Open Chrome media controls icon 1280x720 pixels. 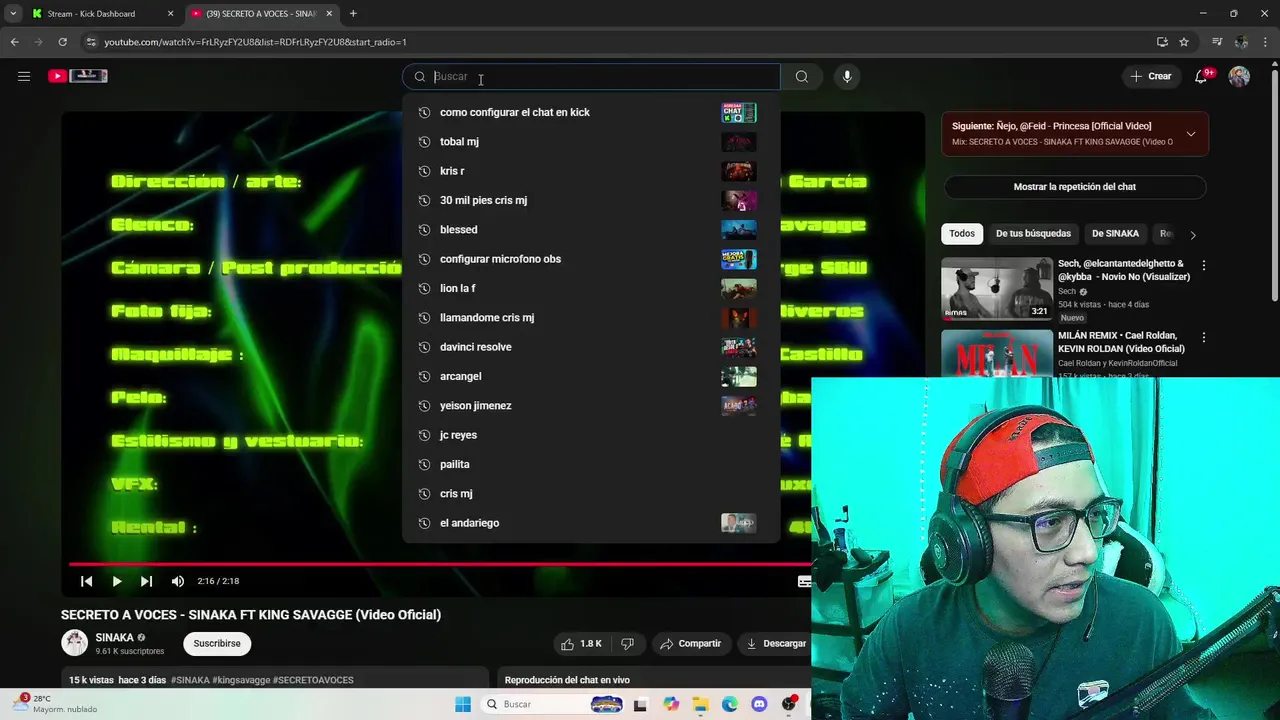pos(1217,42)
